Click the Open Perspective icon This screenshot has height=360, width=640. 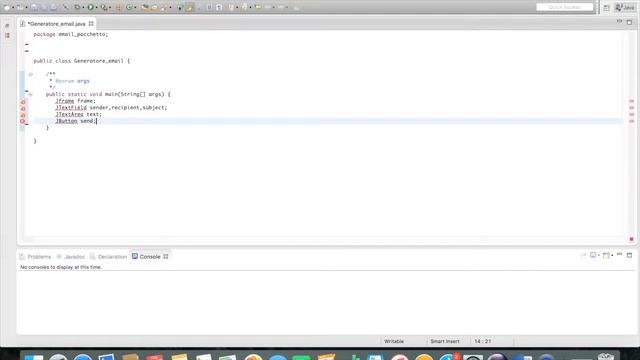(607, 8)
